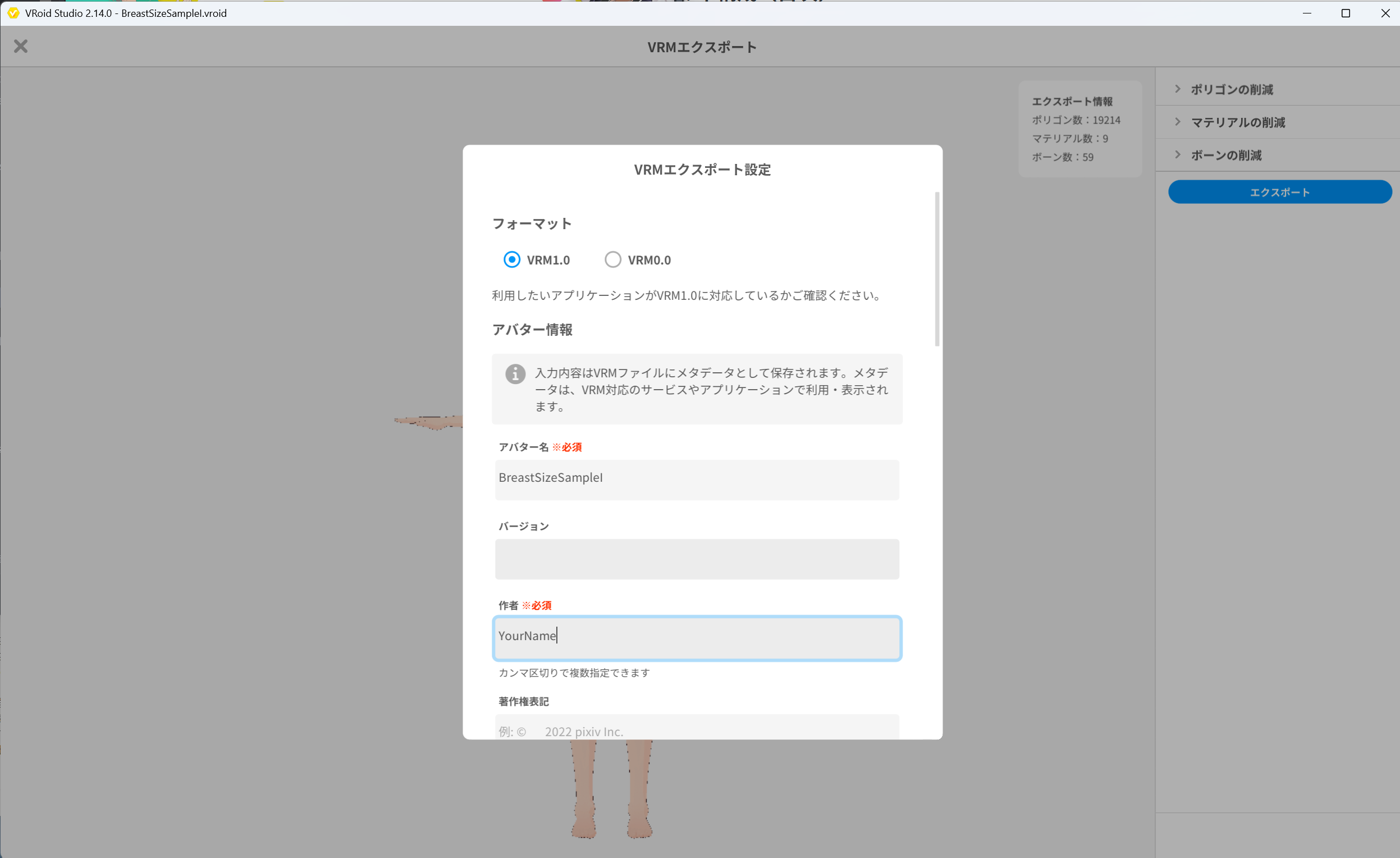Click the info icon in metadata notice
Viewport: 1400px width, 858px height.
click(515, 374)
